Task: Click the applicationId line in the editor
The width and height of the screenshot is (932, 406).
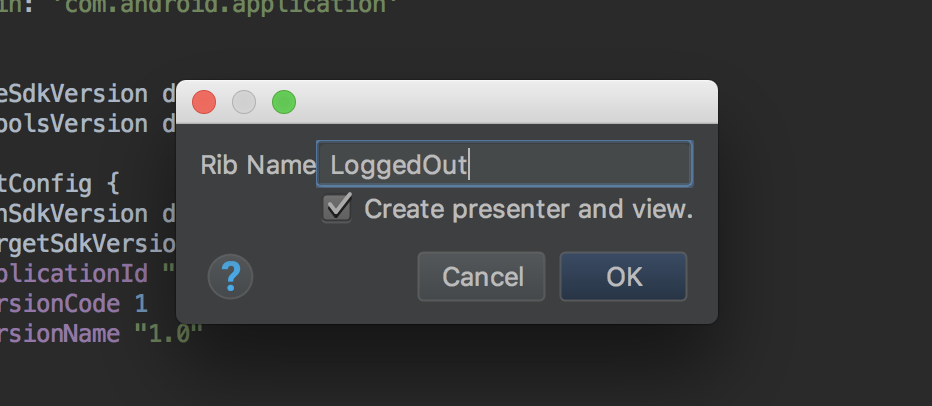Action: (88, 273)
